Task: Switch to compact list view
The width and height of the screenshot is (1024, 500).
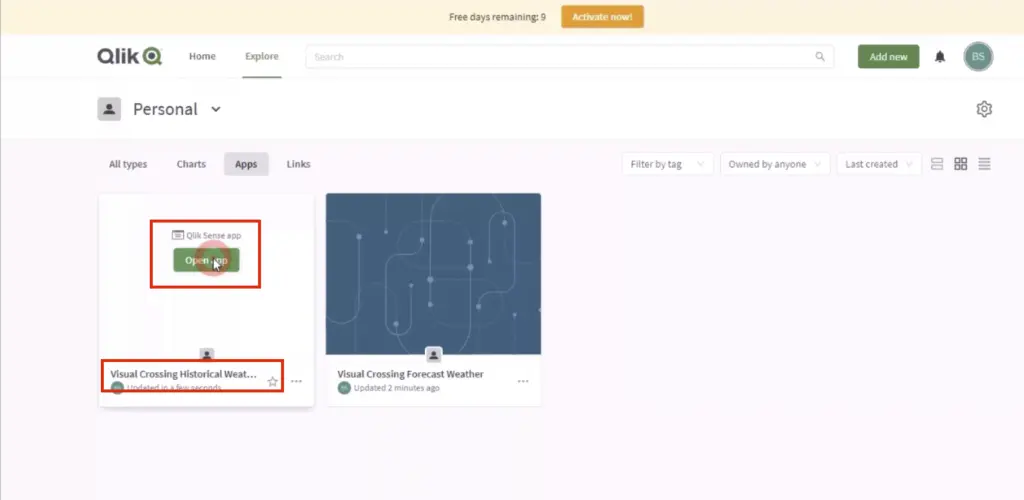Action: click(x=985, y=164)
